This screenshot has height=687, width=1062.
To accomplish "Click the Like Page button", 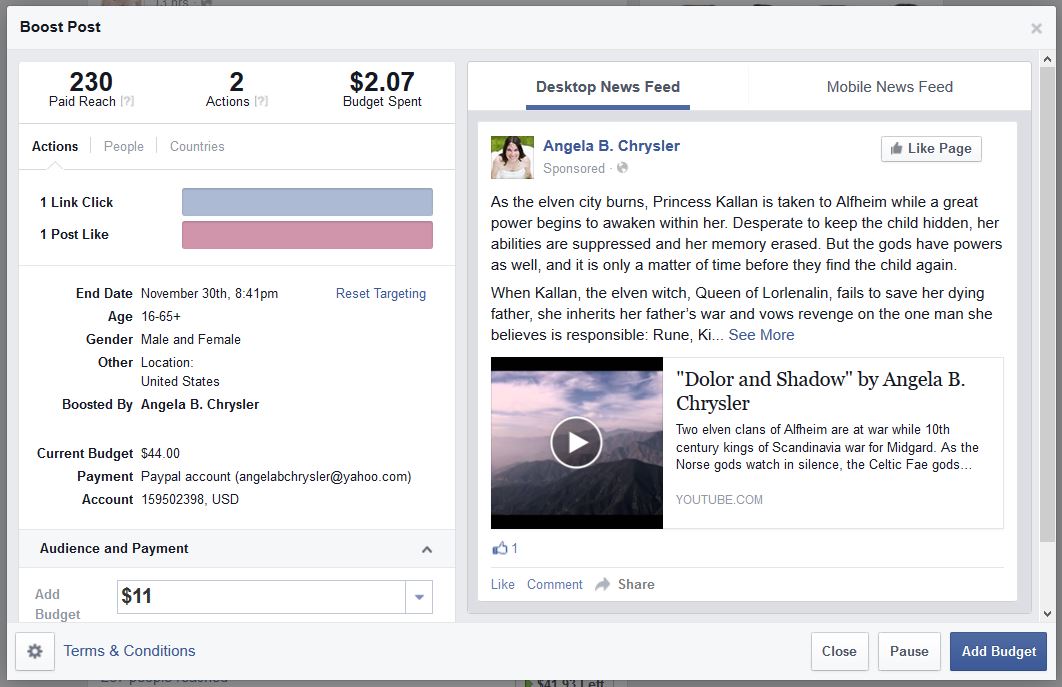I will click(x=931, y=148).
